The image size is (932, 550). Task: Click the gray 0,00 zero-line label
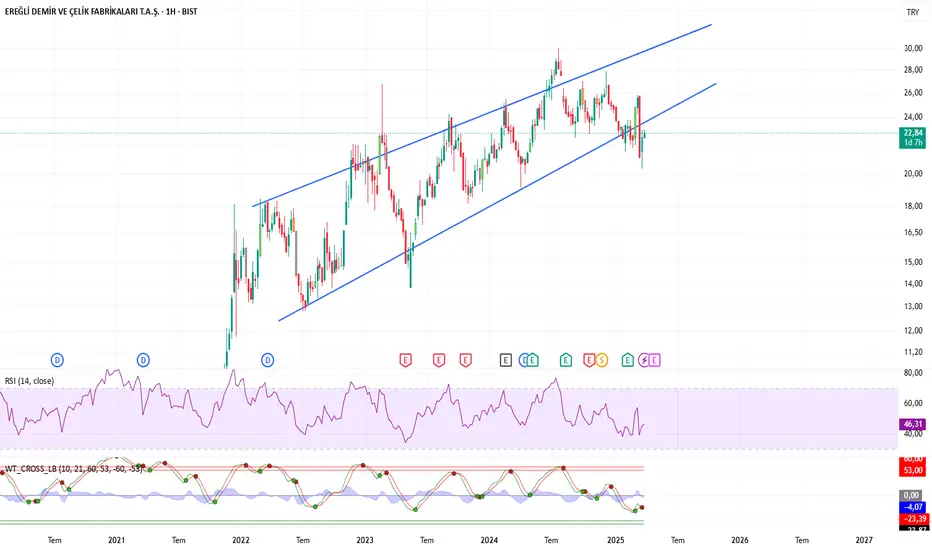coord(912,495)
